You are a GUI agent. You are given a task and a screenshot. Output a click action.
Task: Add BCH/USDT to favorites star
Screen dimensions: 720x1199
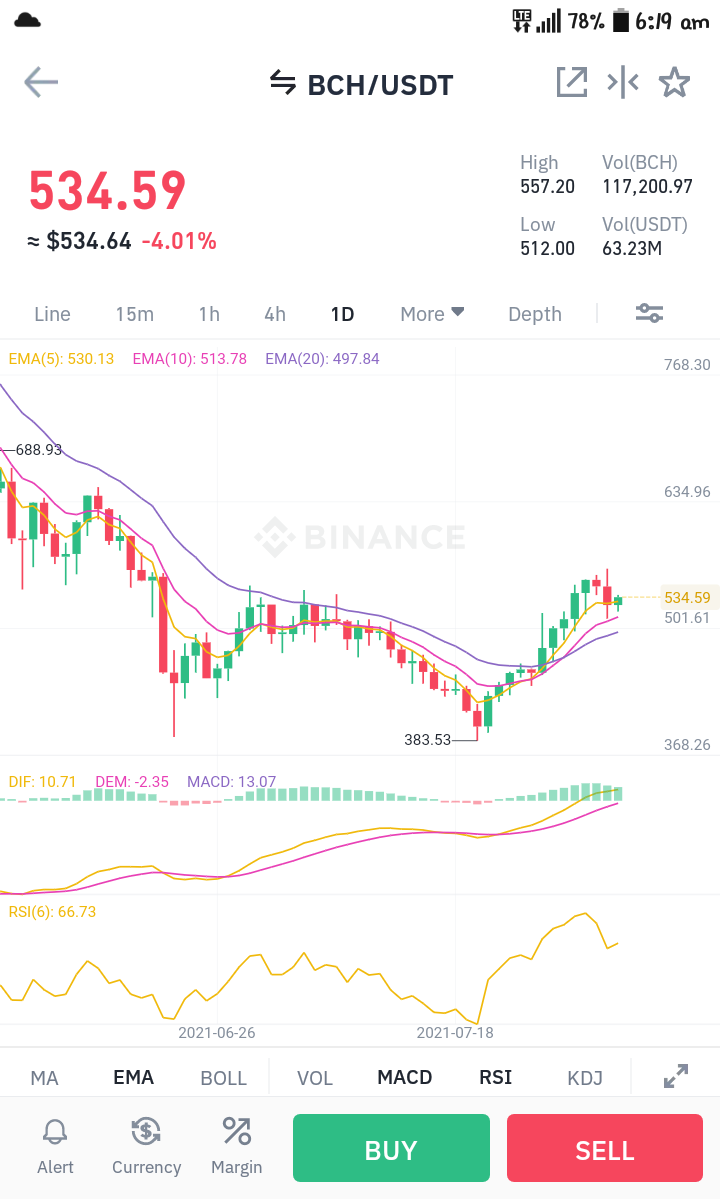coord(674,83)
